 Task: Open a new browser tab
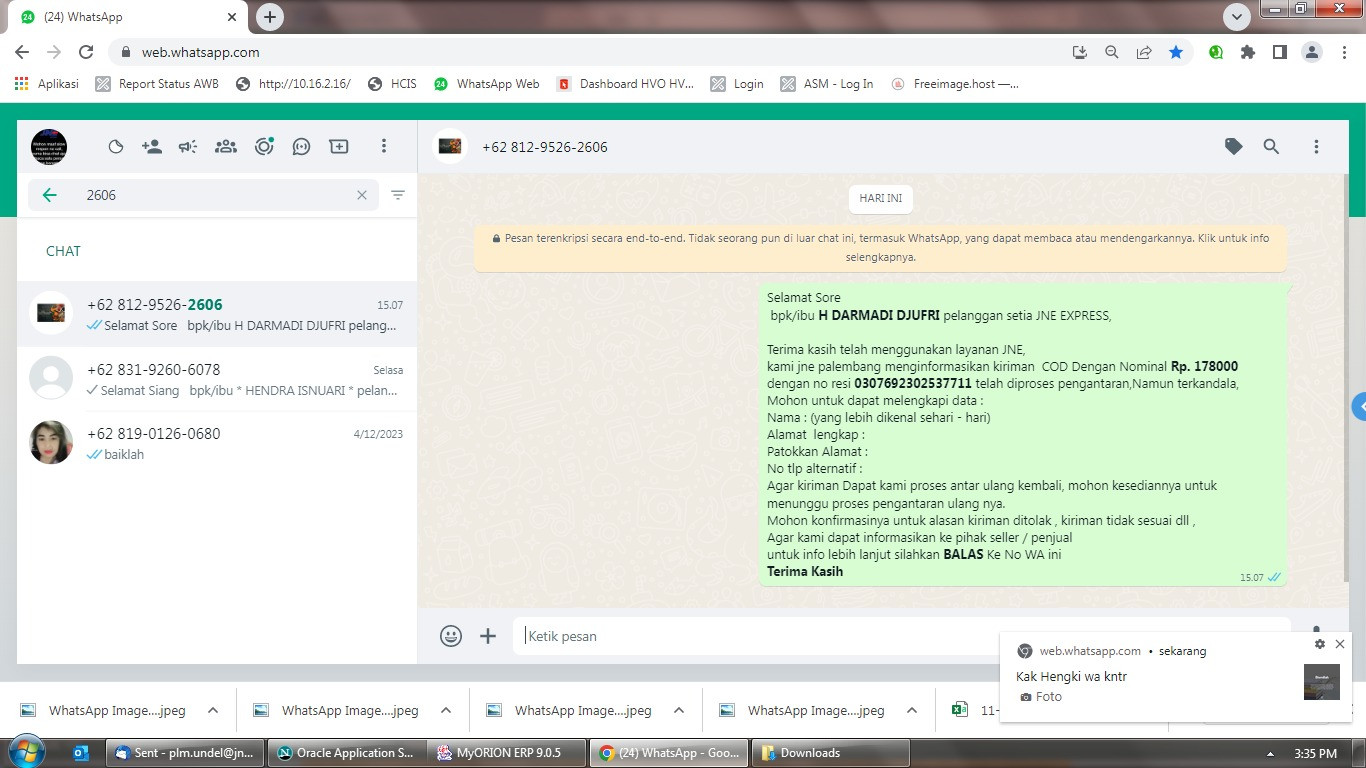[x=270, y=17]
